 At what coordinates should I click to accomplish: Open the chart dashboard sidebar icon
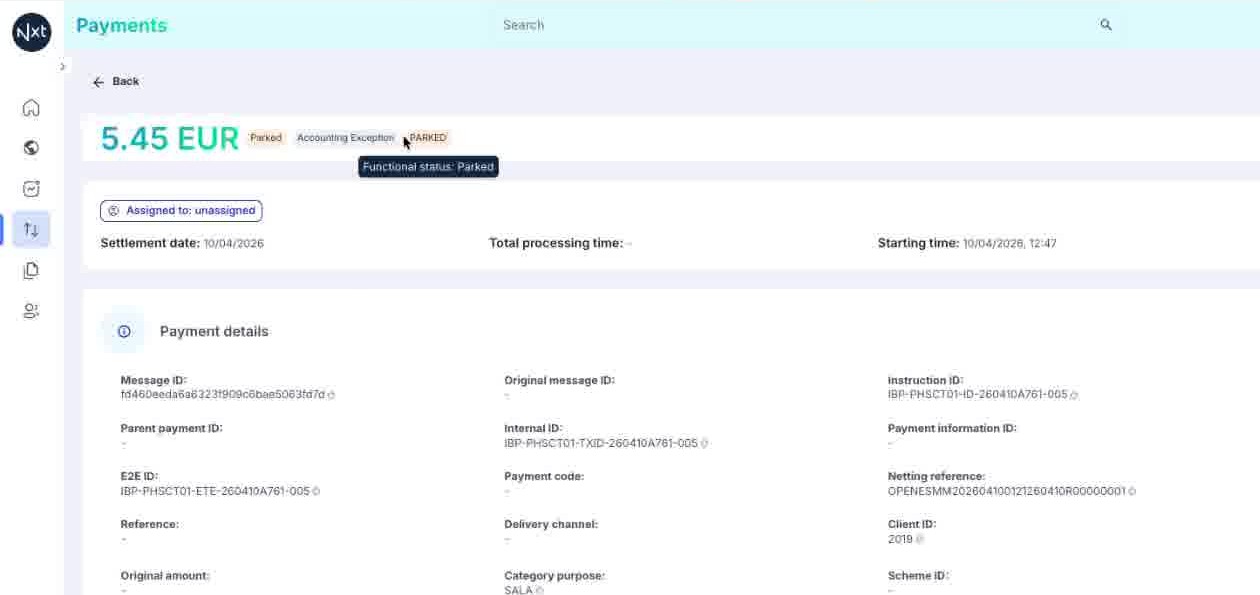[31, 188]
